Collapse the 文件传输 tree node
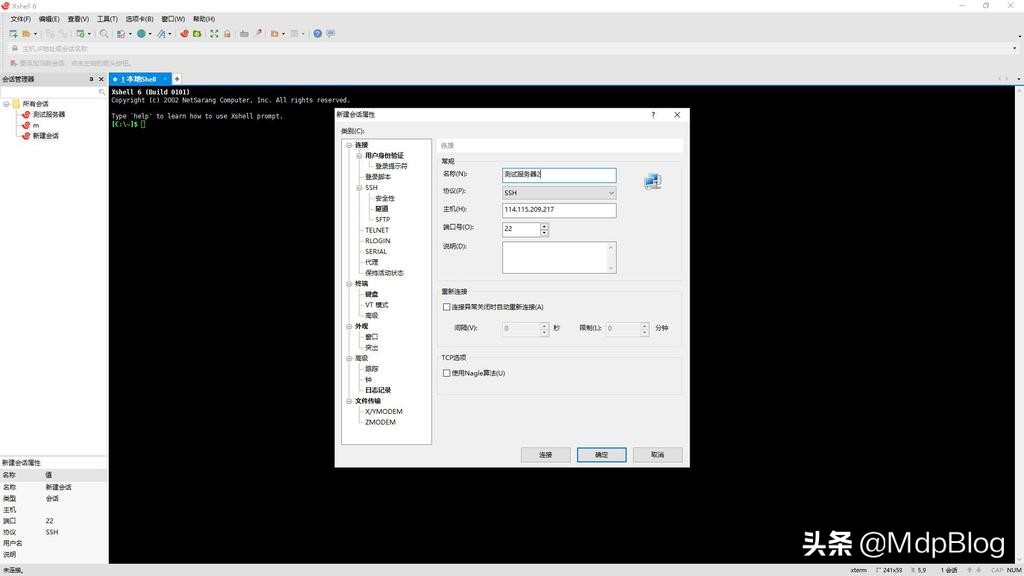This screenshot has height=576, width=1024. pos(348,401)
